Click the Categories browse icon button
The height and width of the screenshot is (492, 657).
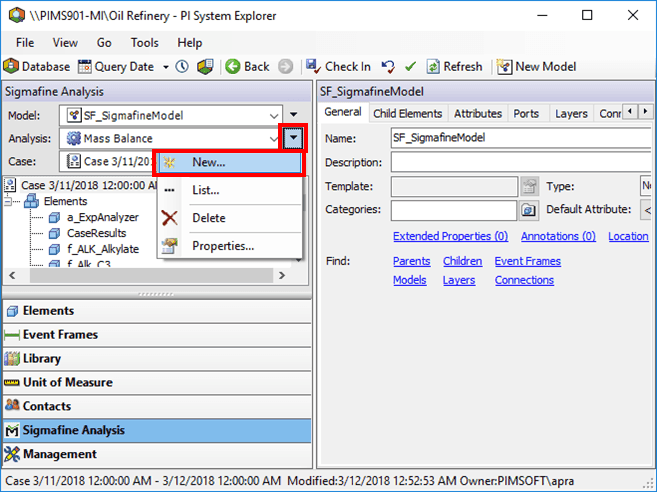tap(529, 210)
